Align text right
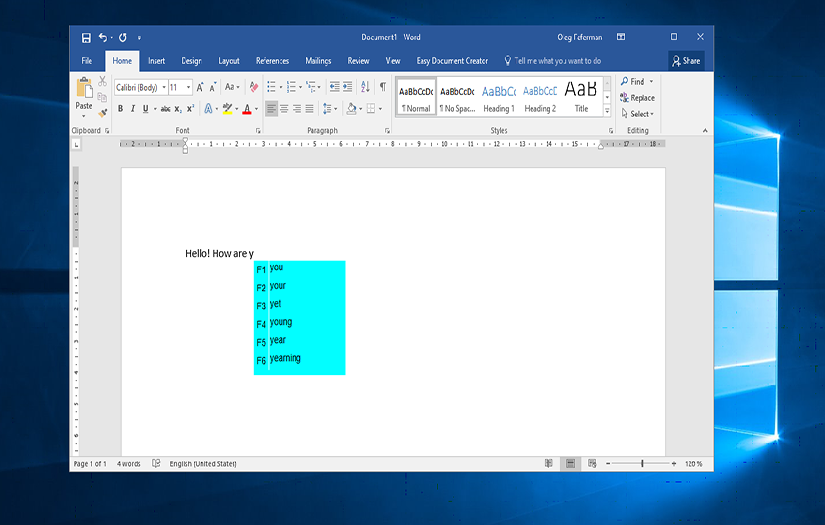 297,109
